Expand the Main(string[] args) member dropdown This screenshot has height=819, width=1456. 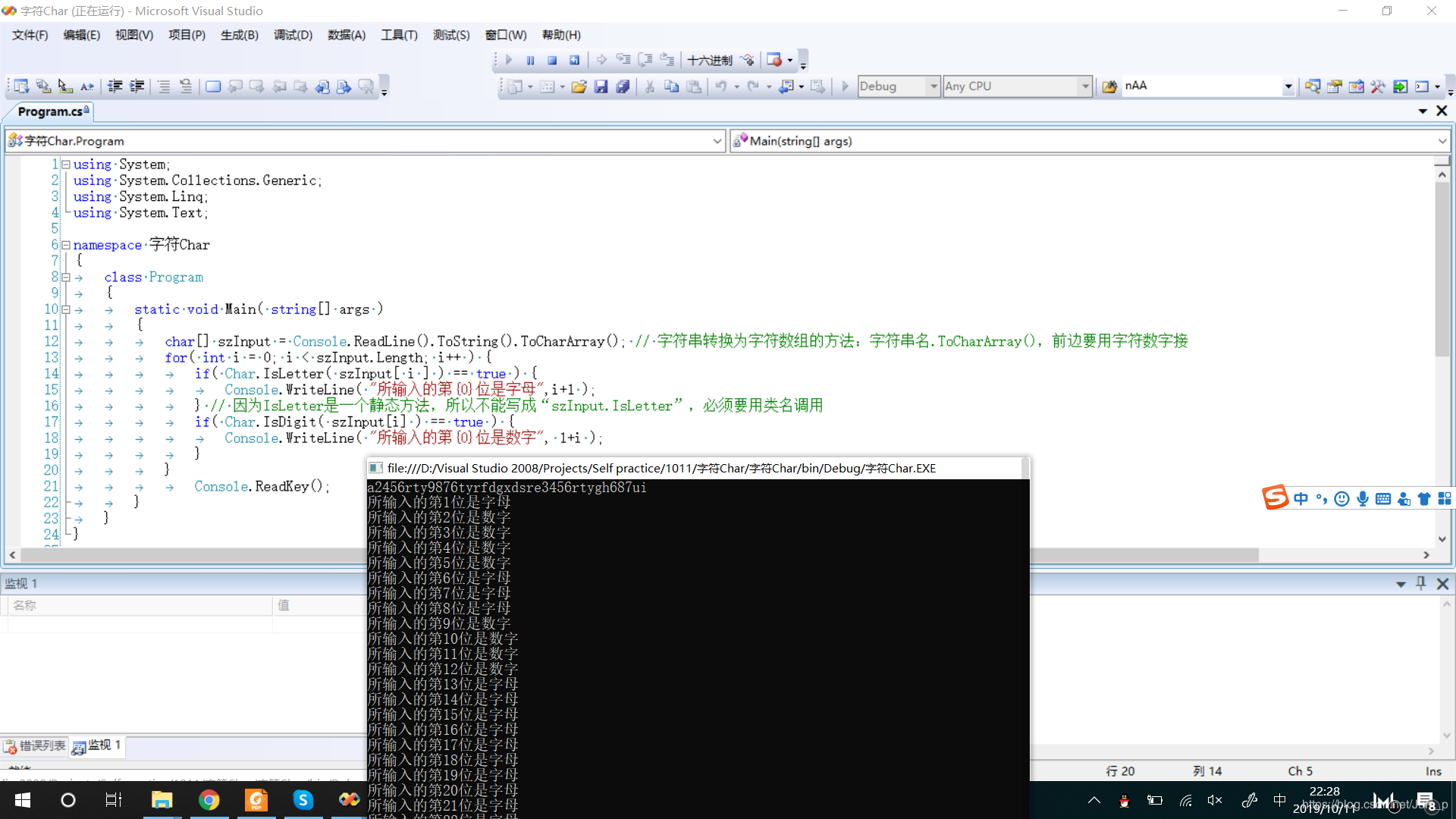pos(1442,141)
